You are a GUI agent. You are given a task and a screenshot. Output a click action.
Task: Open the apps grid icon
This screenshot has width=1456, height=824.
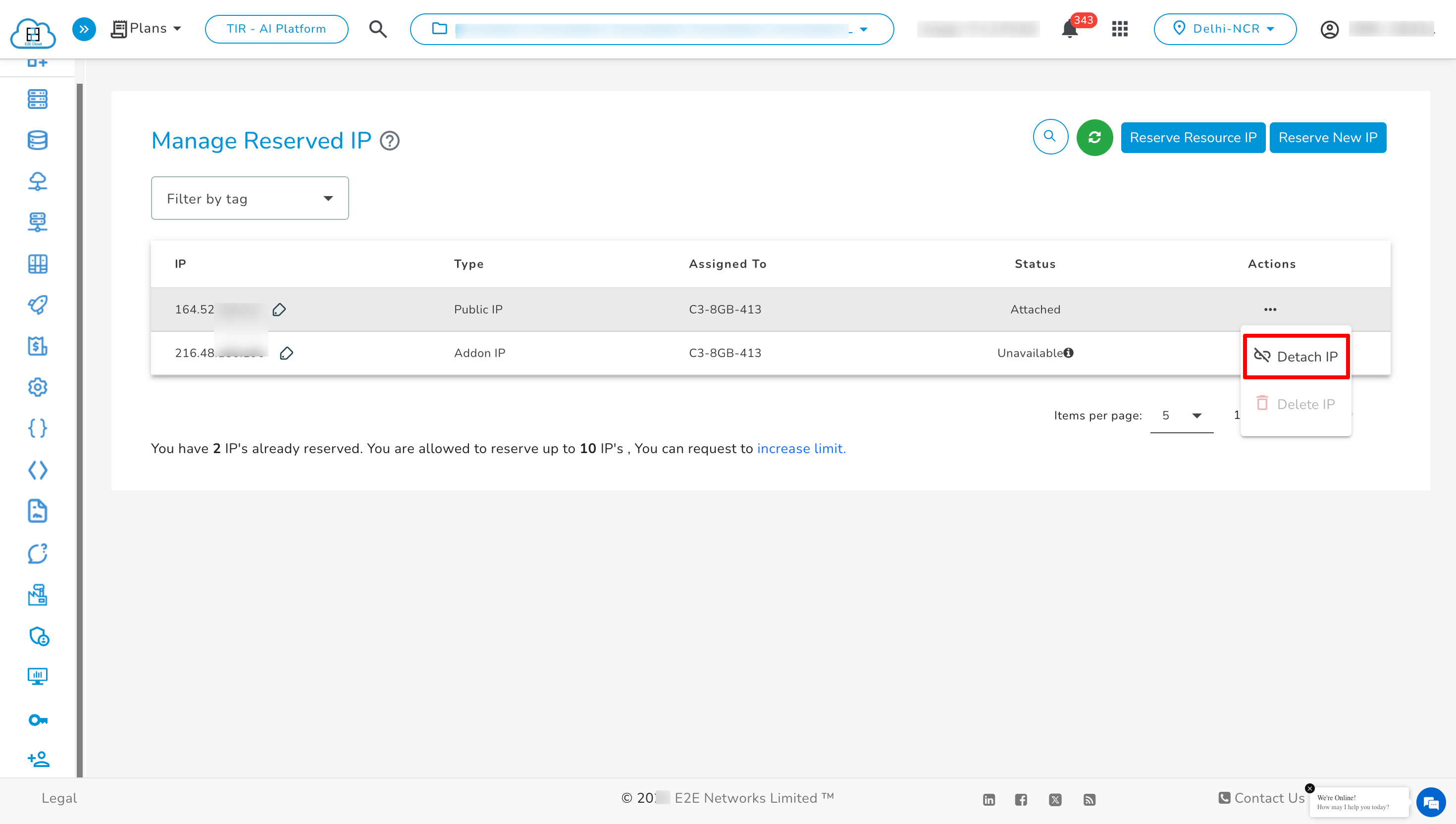tap(1119, 29)
